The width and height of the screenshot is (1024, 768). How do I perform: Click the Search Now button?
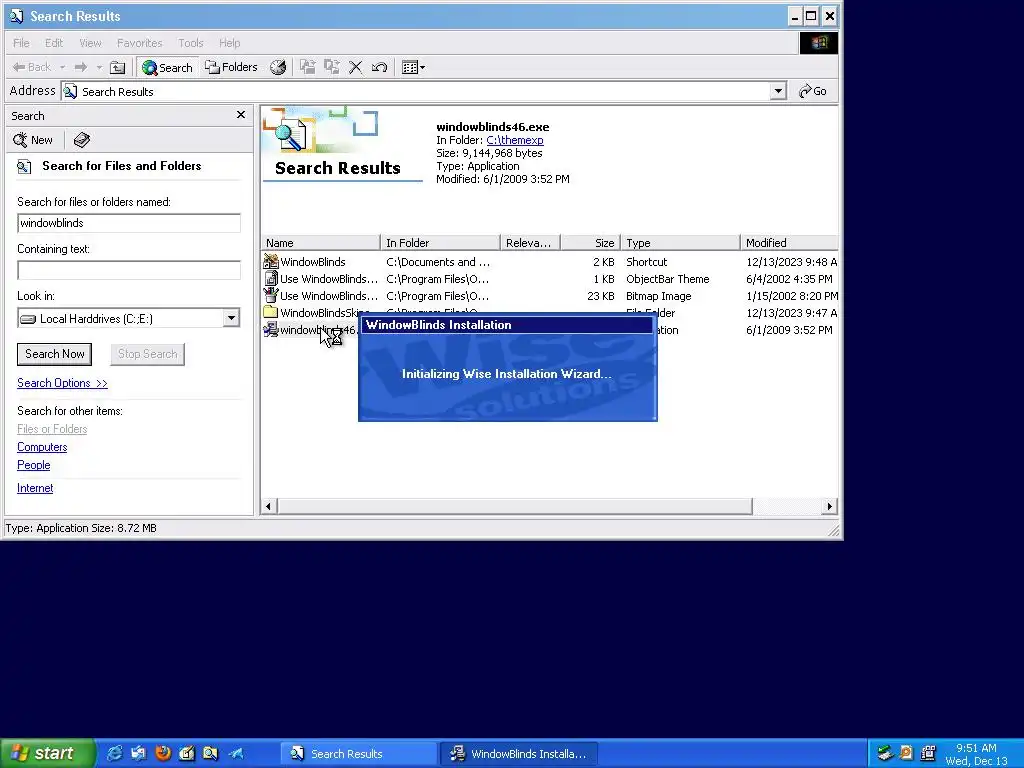click(55, 354)
